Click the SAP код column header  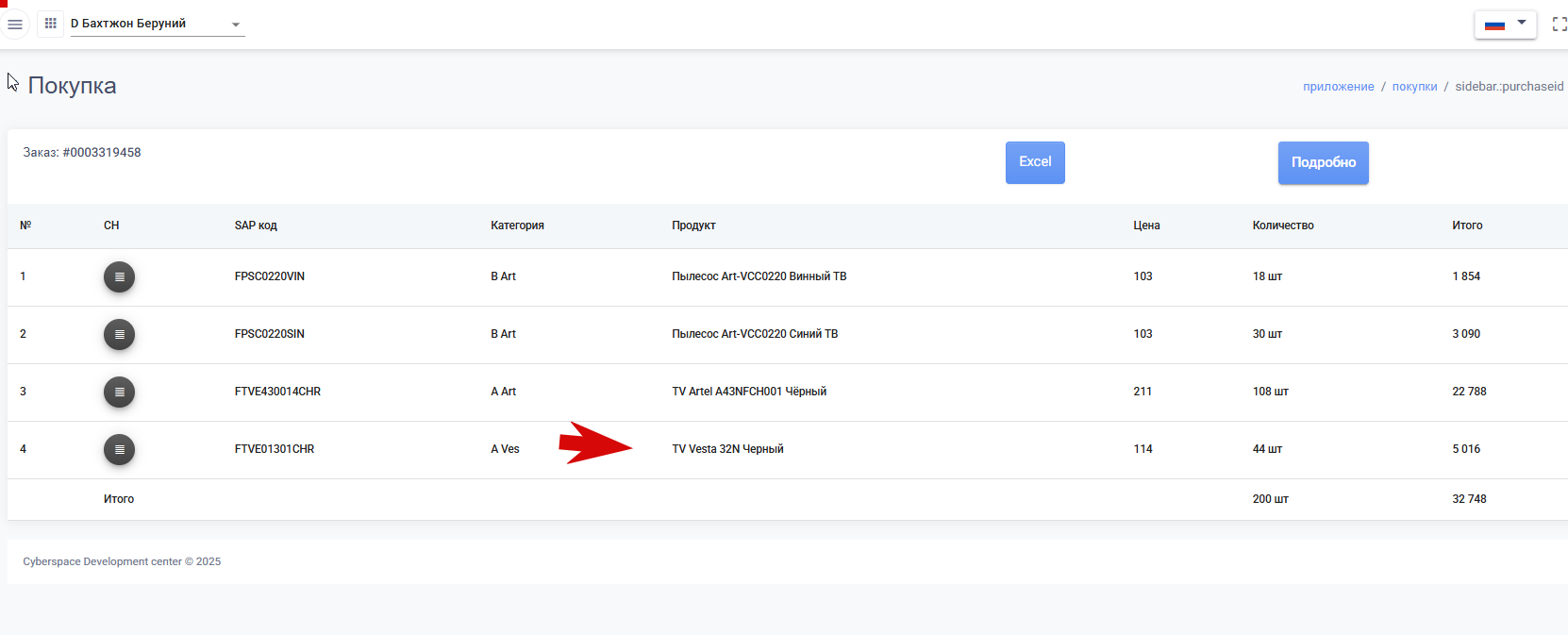pyautogui.click(x=256, y=226)
